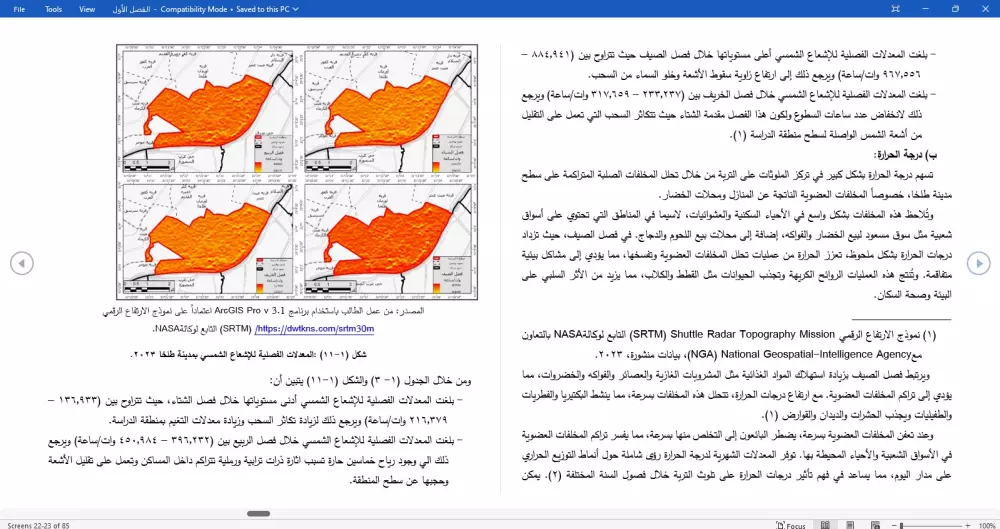The width and height of the screenshot is (1000, 529).
Task: Click the zoom slider handle
Action: pyautogui.click(x=901, y=525)
